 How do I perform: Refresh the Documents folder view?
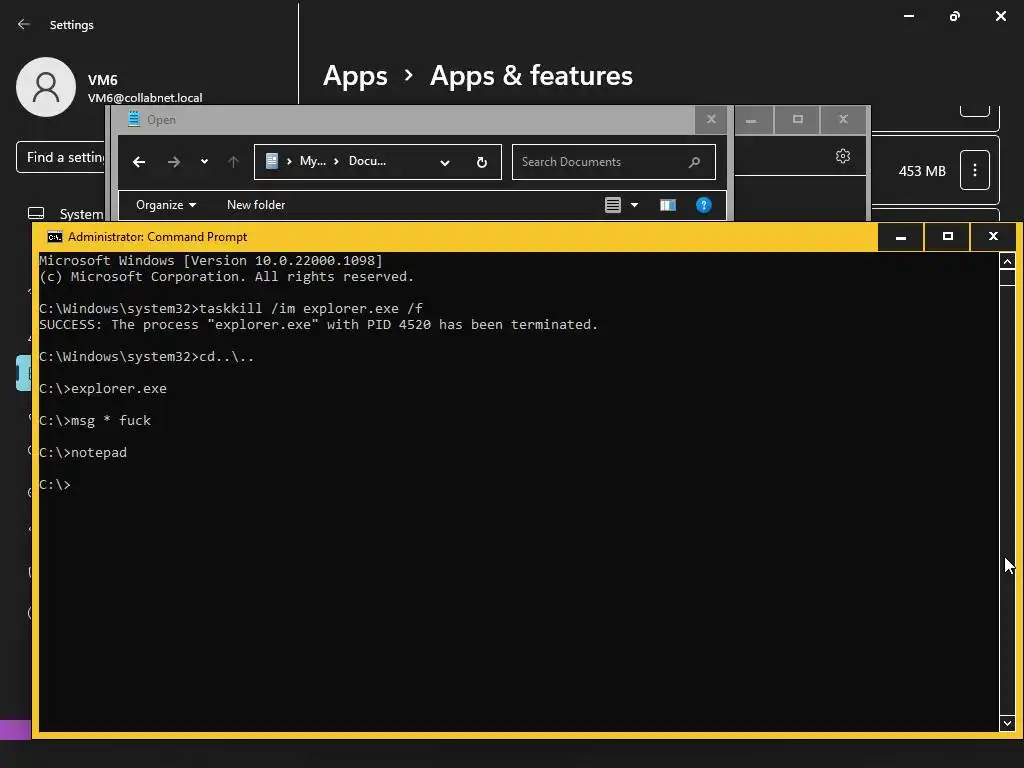[x=482, y=163]
